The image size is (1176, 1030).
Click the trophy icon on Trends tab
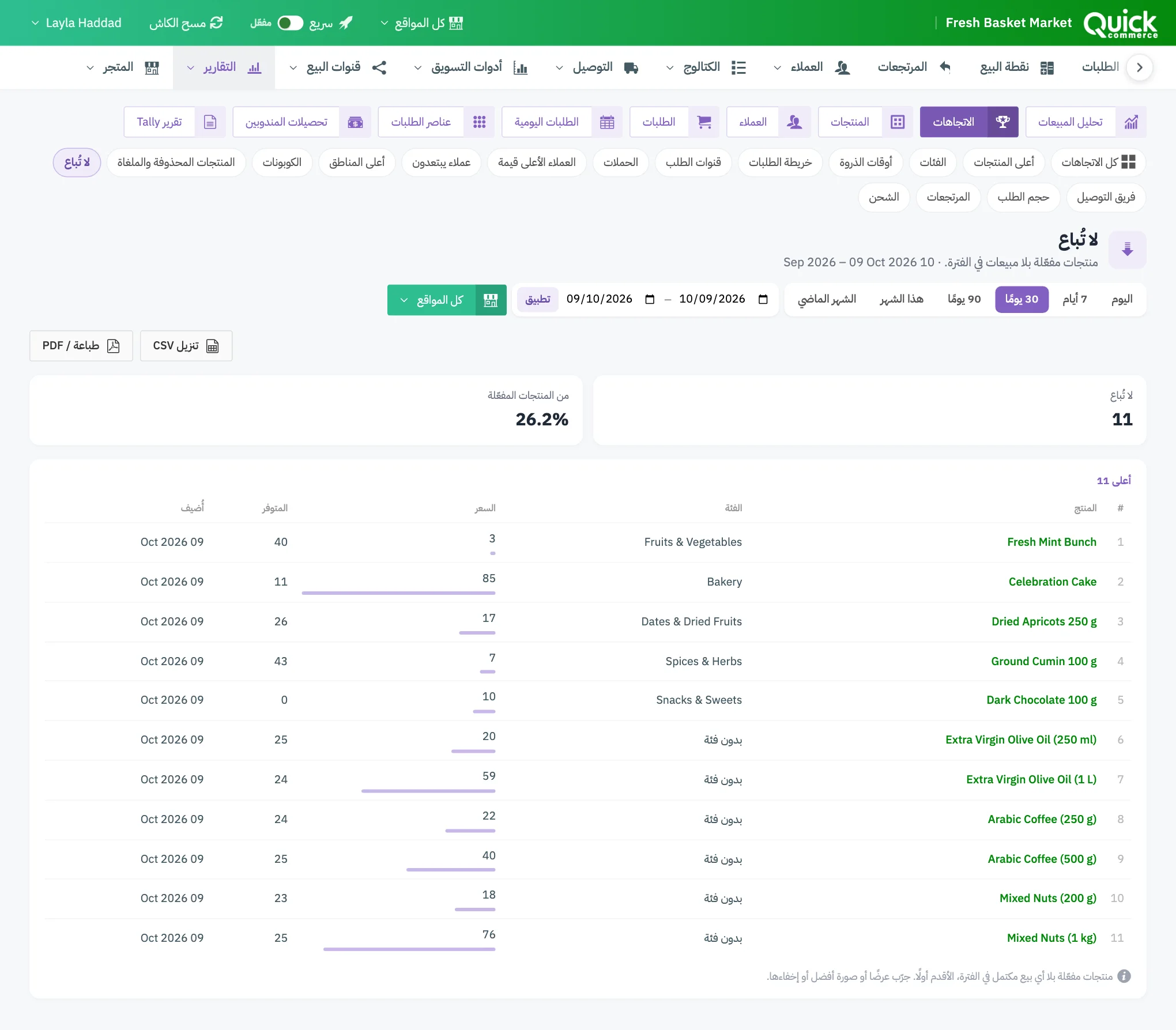click(x=1003, y=122)
